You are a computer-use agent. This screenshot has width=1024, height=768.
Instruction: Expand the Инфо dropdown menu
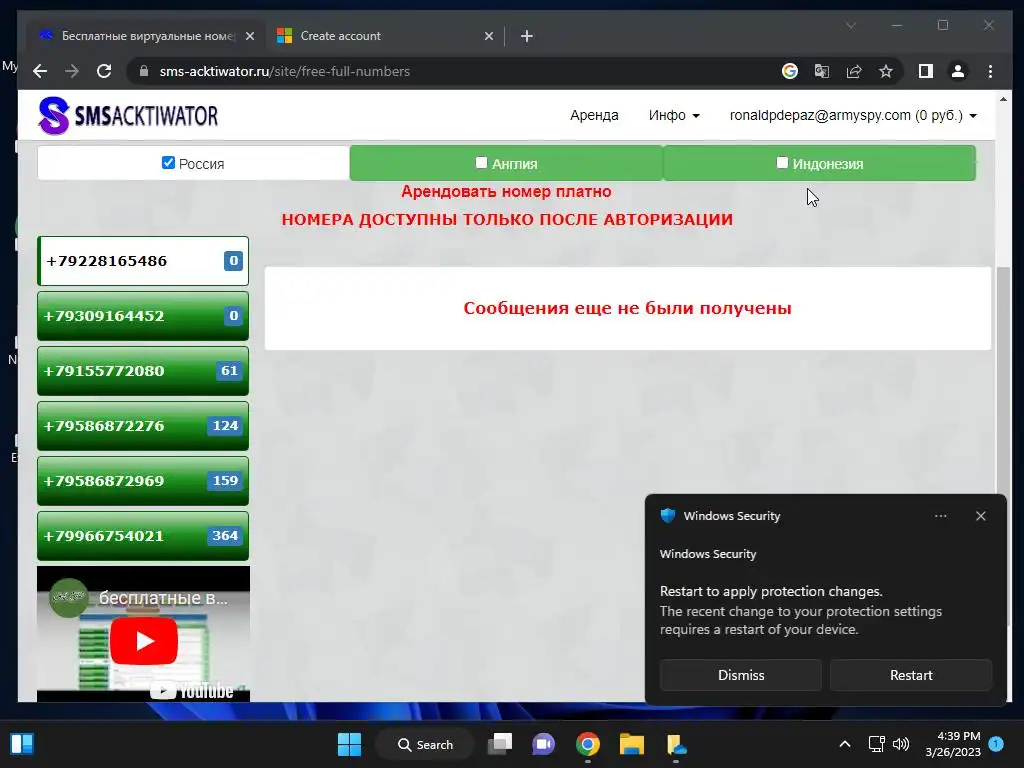674,116
